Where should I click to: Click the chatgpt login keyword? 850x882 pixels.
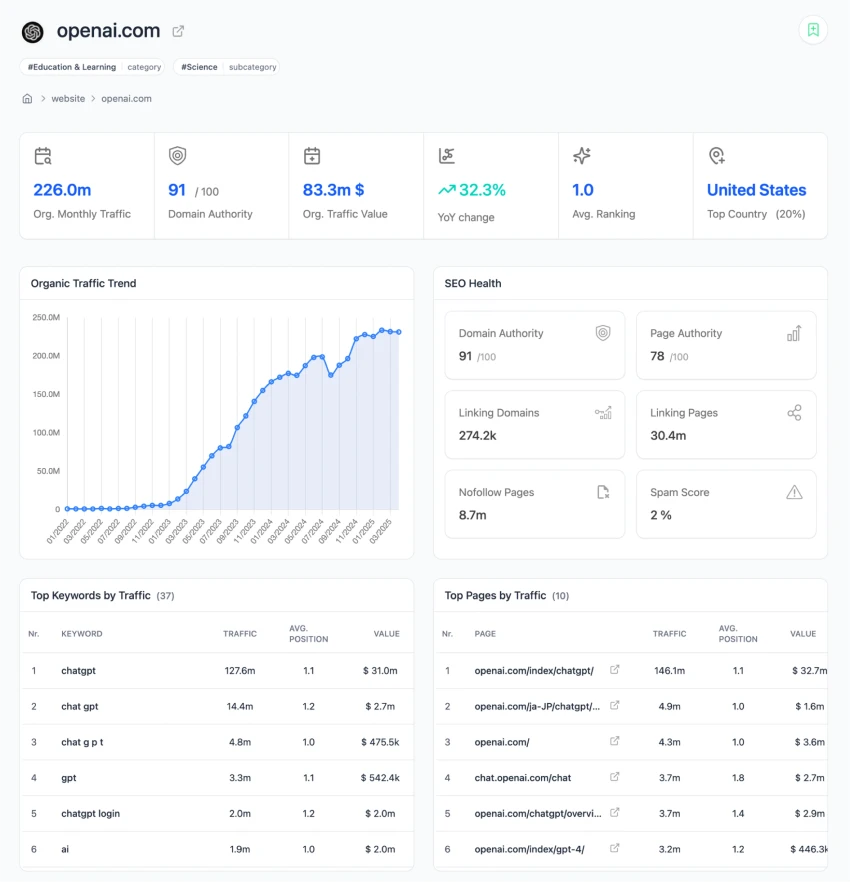click(x=91, y=813)
